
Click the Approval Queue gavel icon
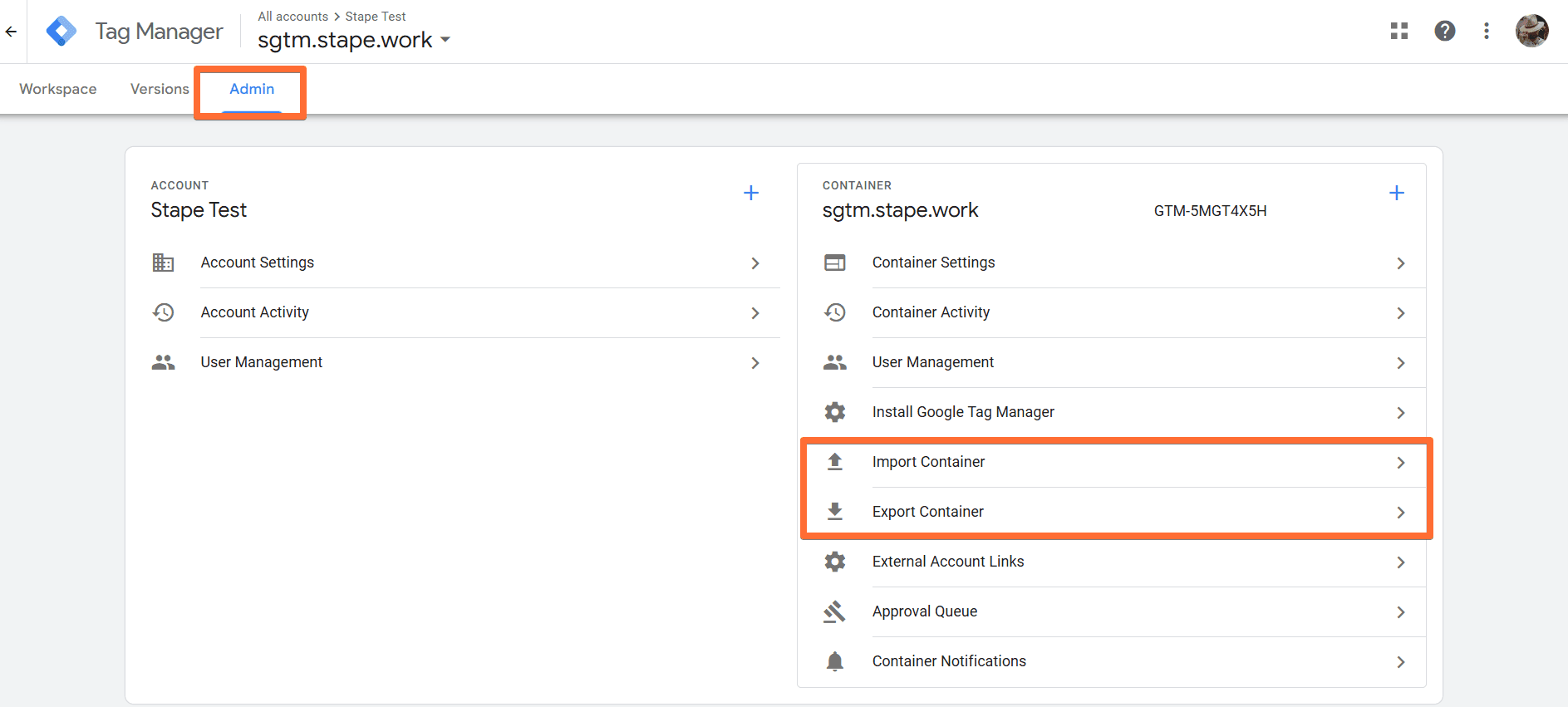click(835, 611)
